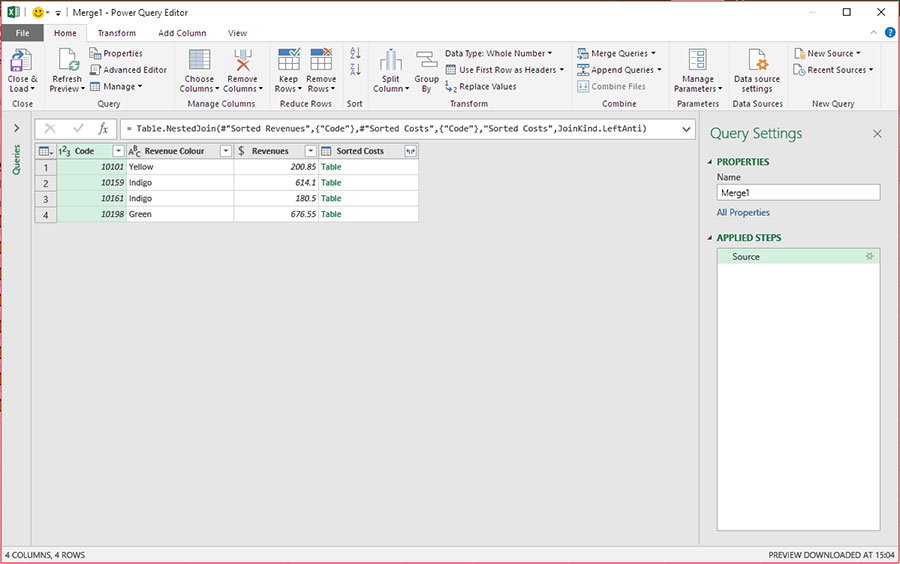Click the Table link in row 10159
900x564 pixels.
click(x=331, y=182)
